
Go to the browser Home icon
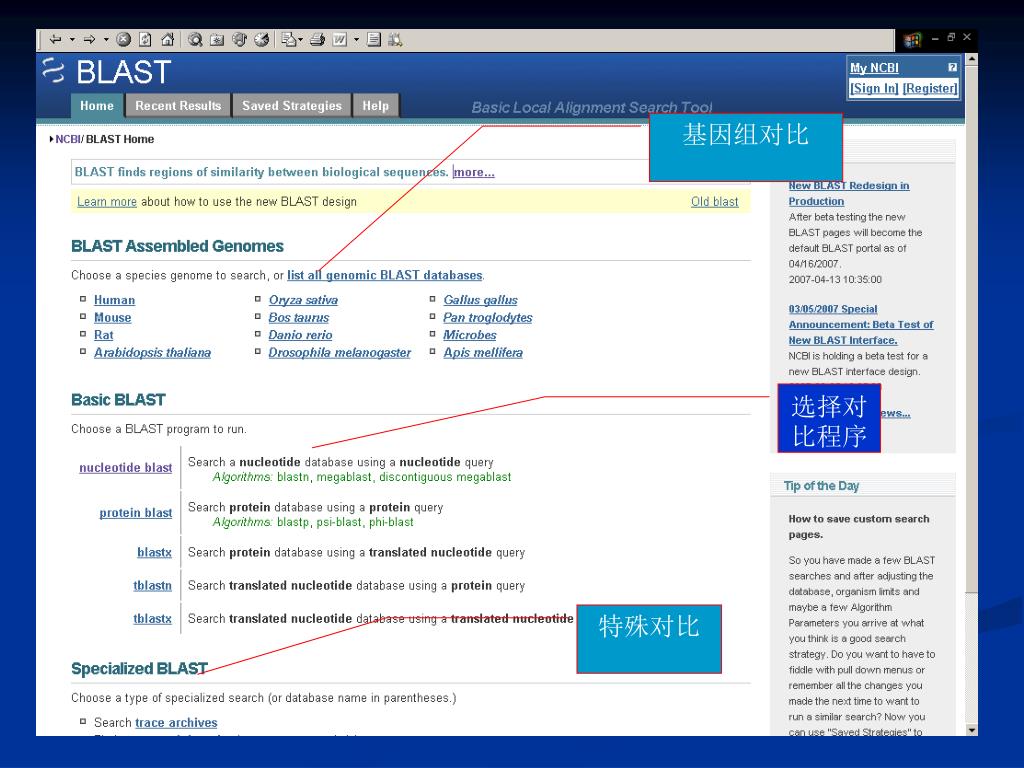167,40
